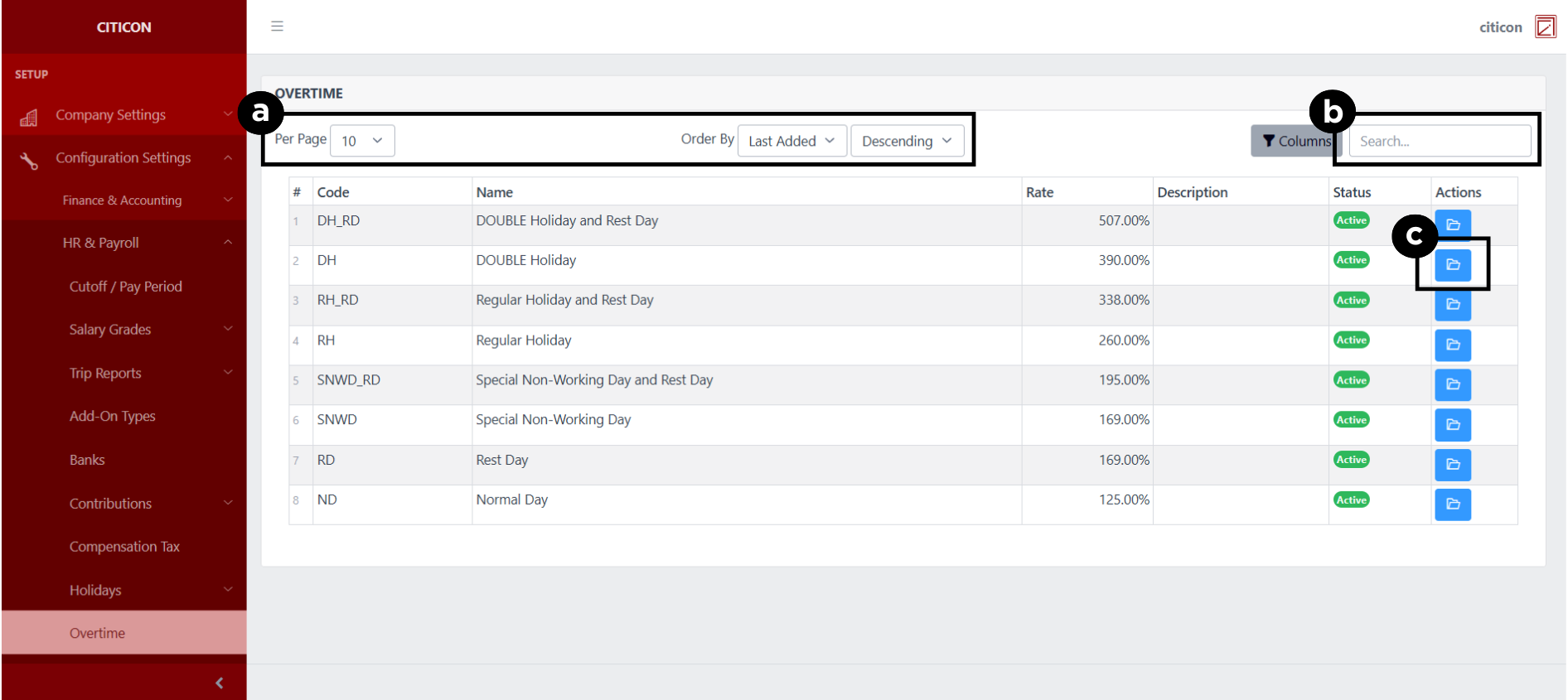Open the citicon user profile icon
1568x700 pixels.
(x=1545, y=27)
